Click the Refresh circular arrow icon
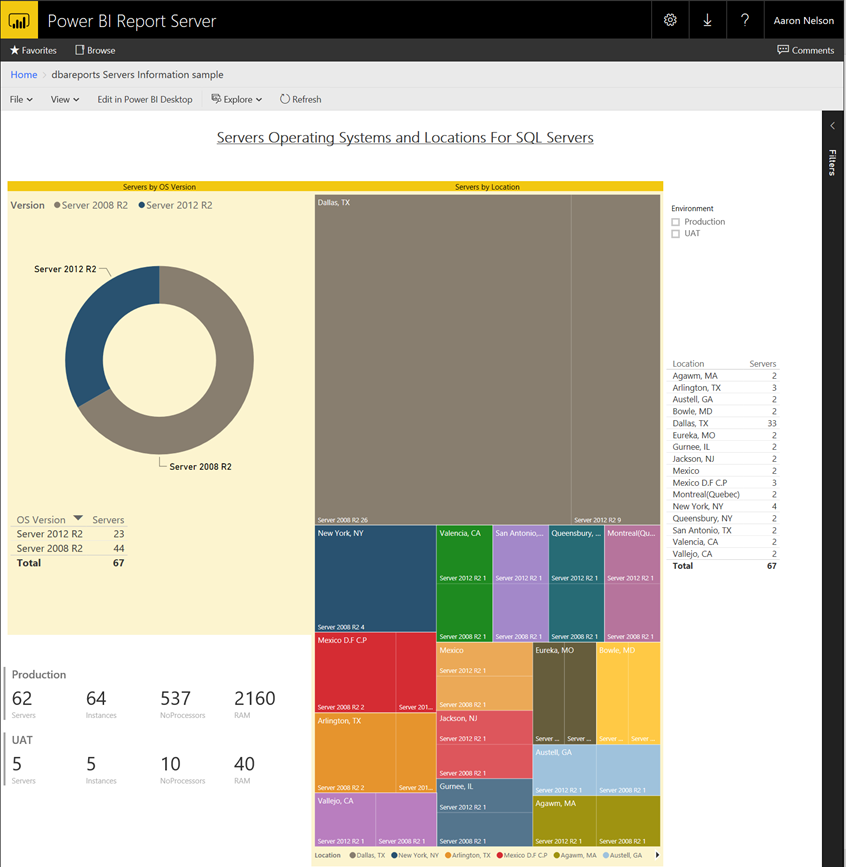This screenshot has width=846, height=867. (285, 99)
